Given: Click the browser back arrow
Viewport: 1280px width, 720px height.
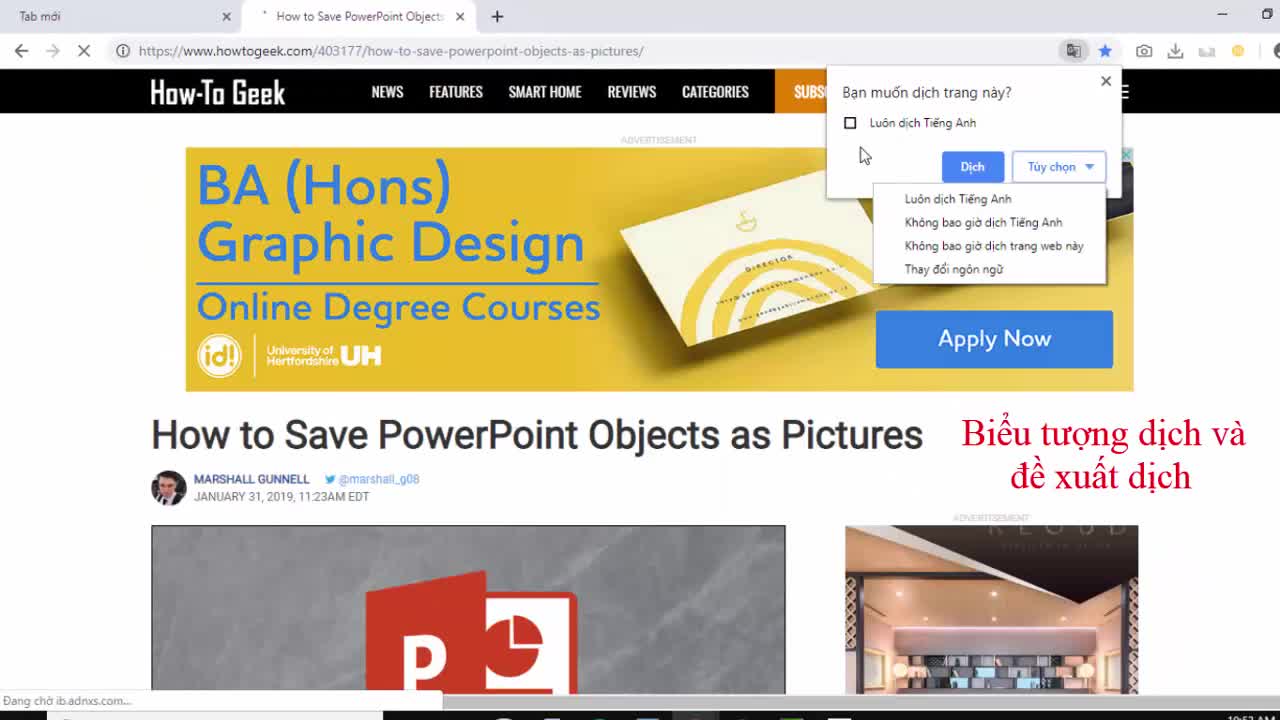Looking at the screenshot, I should (22, 51).
